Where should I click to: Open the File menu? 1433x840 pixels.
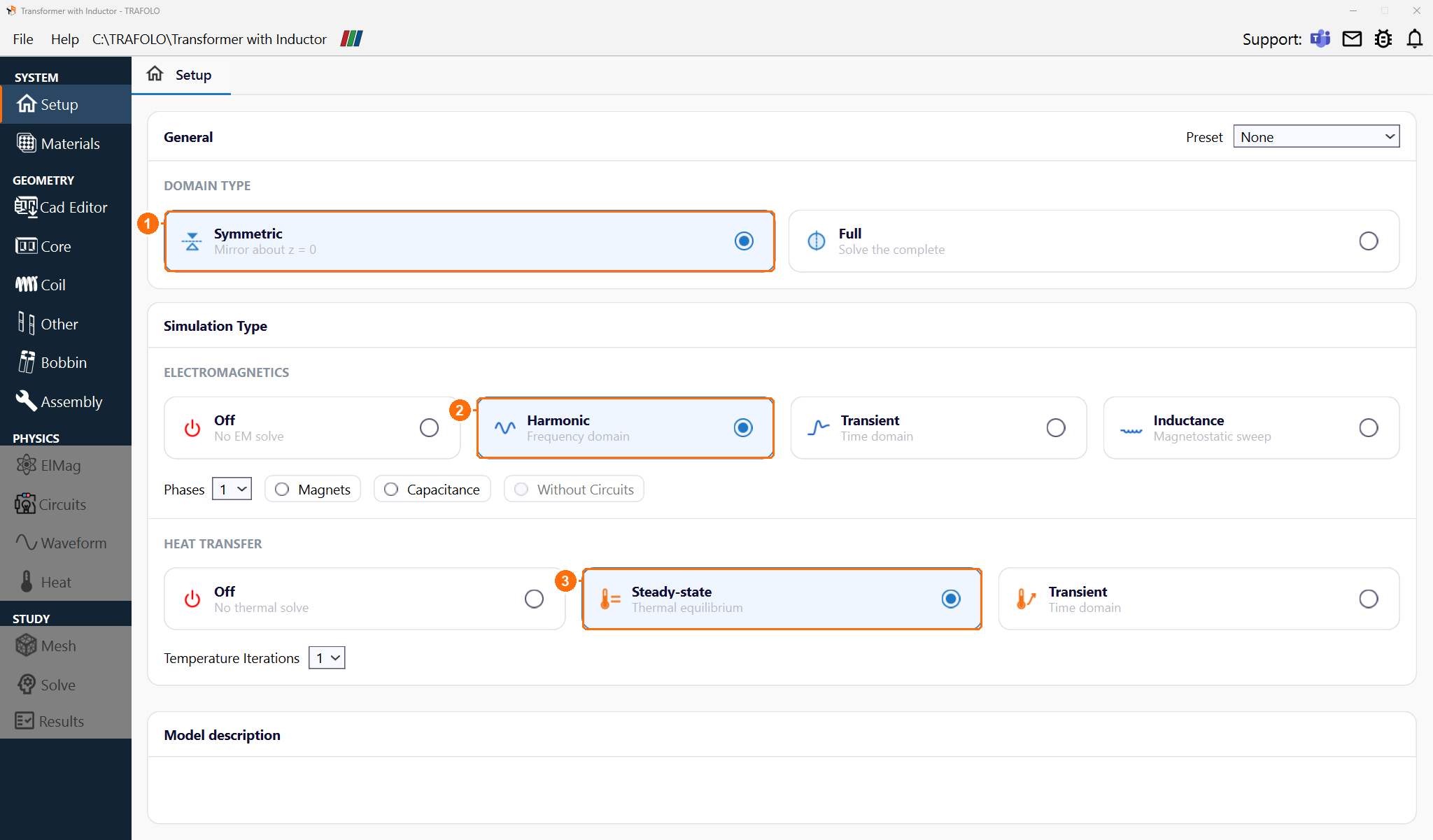23,39
